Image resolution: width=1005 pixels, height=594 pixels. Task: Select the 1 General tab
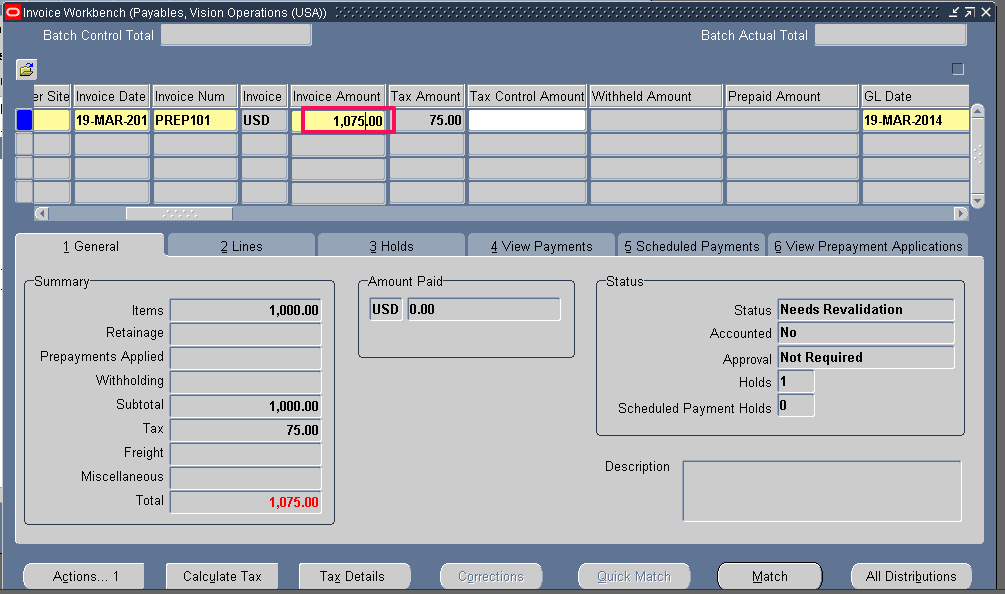[90, 246]
